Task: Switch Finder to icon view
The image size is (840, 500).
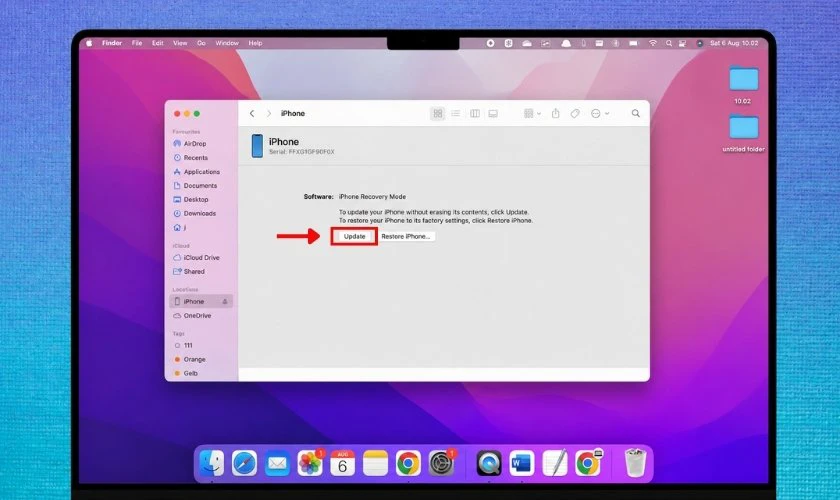Action: 438,114
